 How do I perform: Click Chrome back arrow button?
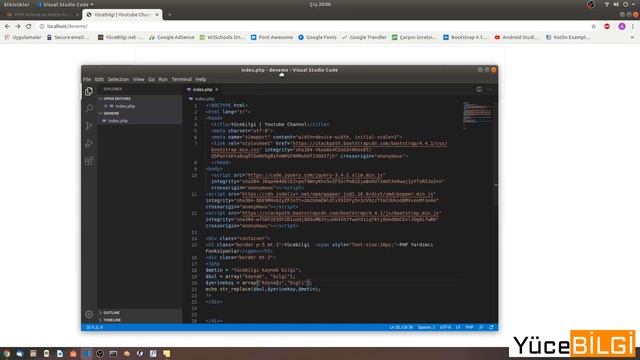pos(7,26)
